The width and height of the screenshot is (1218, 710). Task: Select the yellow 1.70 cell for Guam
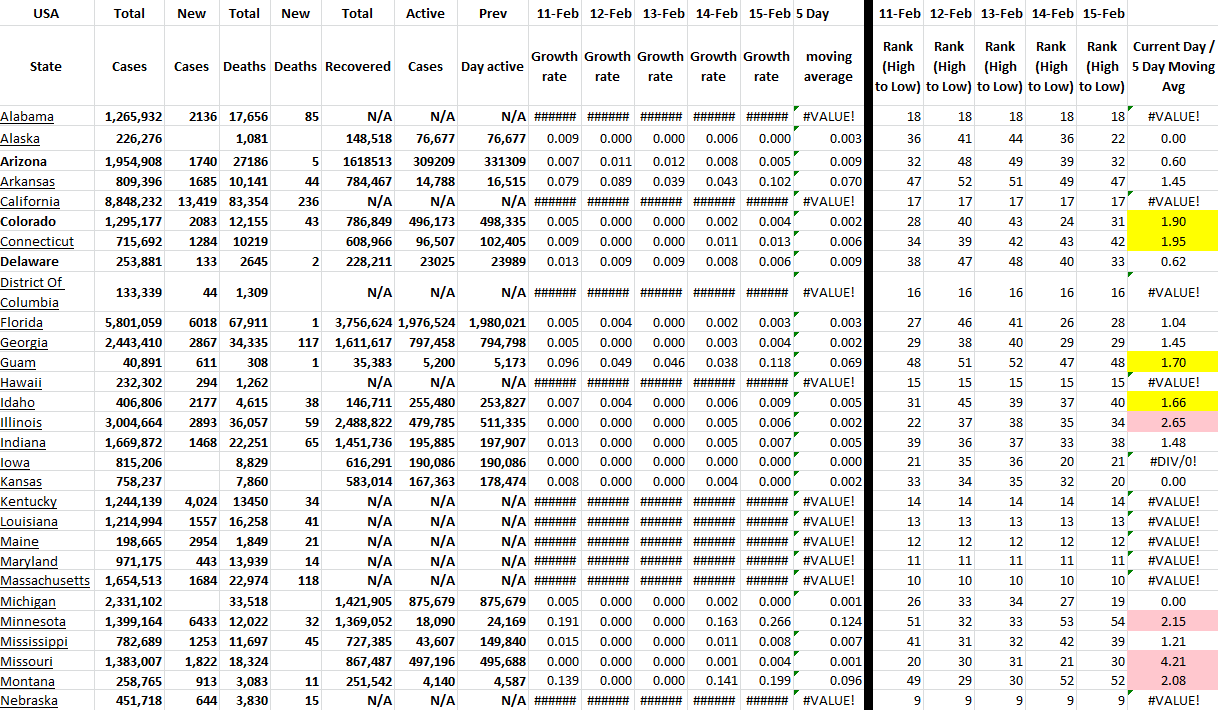pyautogui.click(x=1173, y=363)
